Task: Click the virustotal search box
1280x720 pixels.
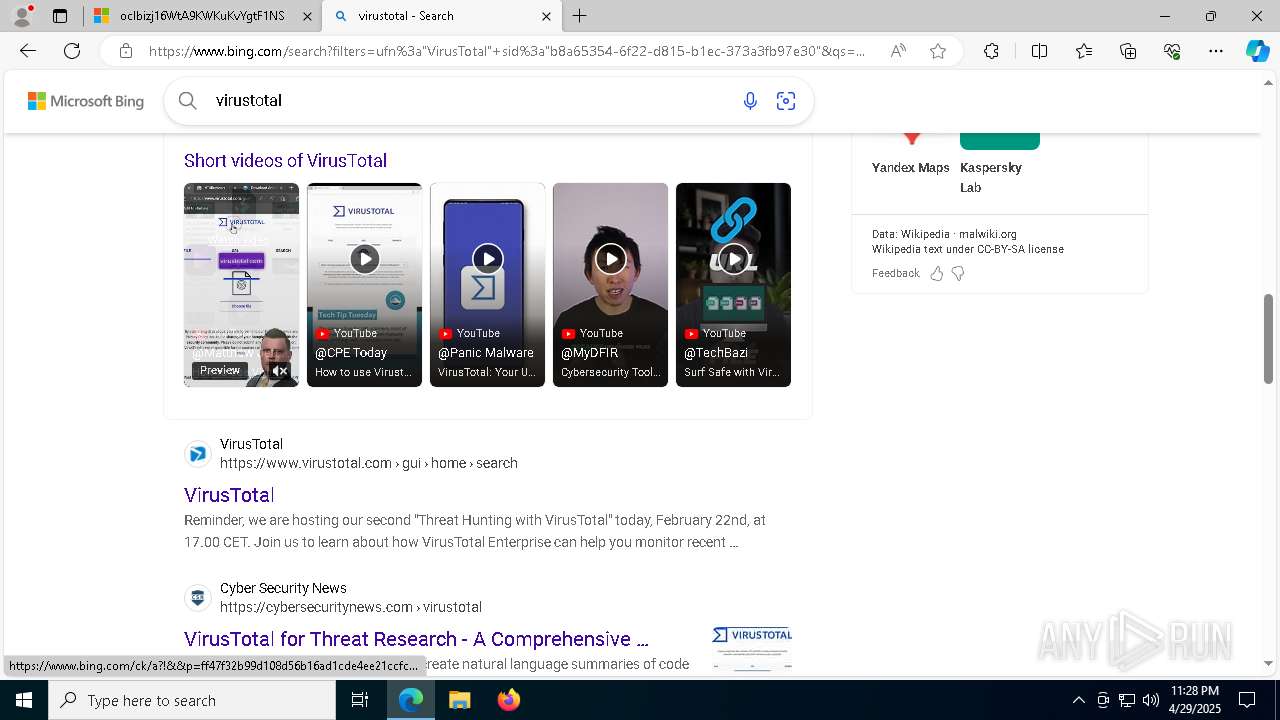Action: coord(470,101)
